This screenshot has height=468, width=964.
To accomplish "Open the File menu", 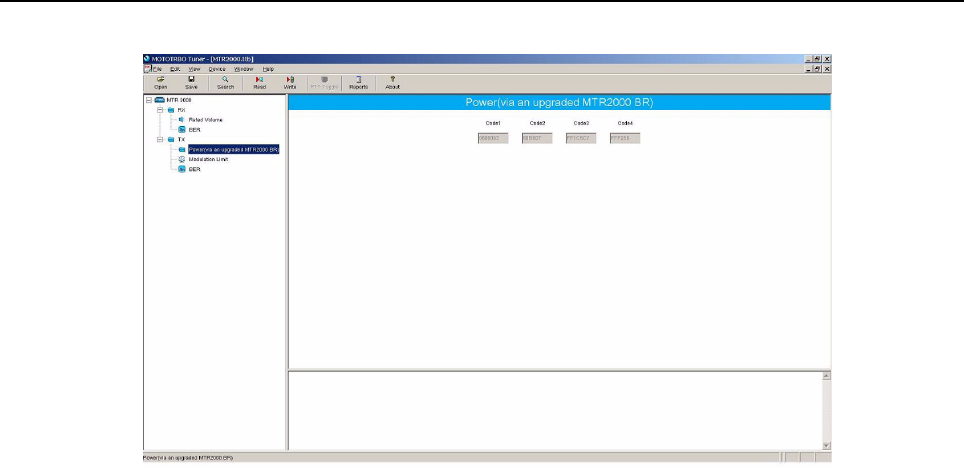I will coord(157,69).
